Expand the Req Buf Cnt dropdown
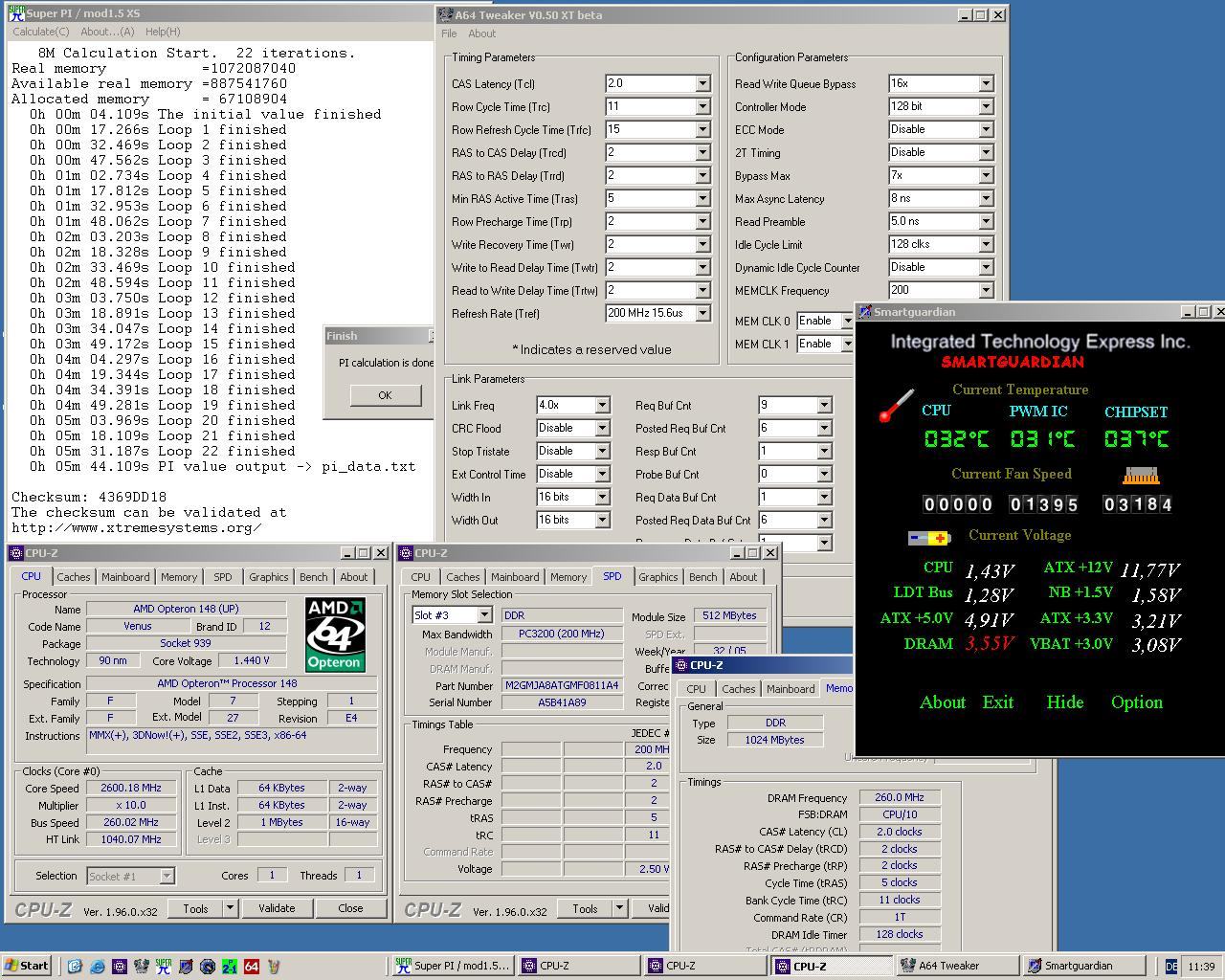1225x980 pixels. tap(824, 405)
